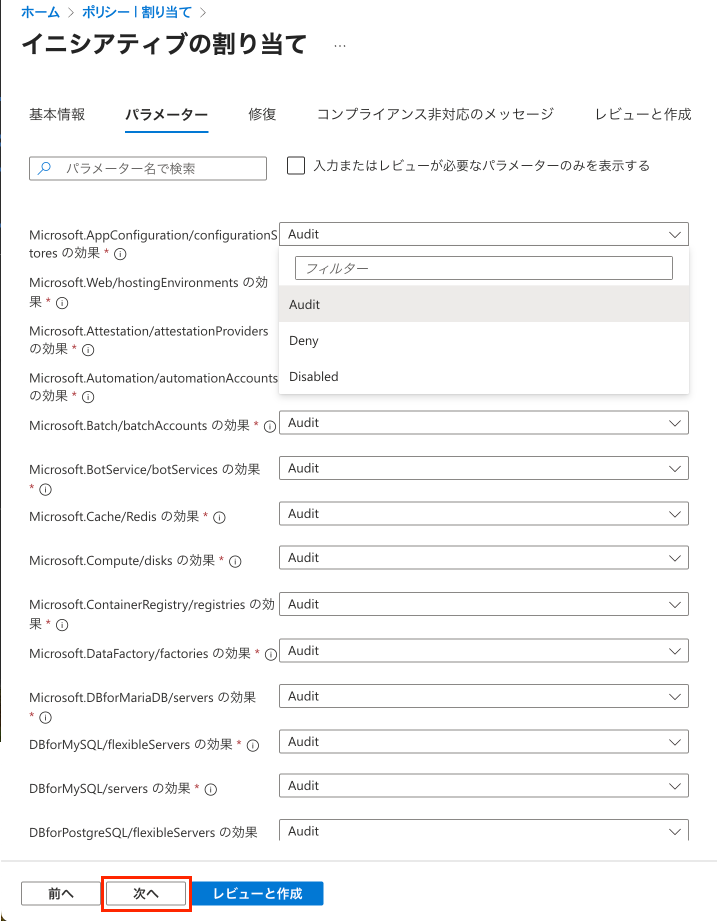Click info icon for Microsoft.Compute/disks effect
Screen dimensions: 717x921
(235, 562)
